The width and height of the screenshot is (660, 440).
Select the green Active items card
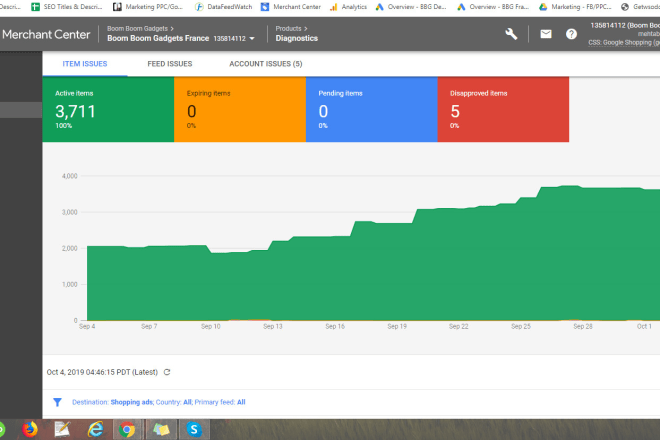[x=108, y=109]
